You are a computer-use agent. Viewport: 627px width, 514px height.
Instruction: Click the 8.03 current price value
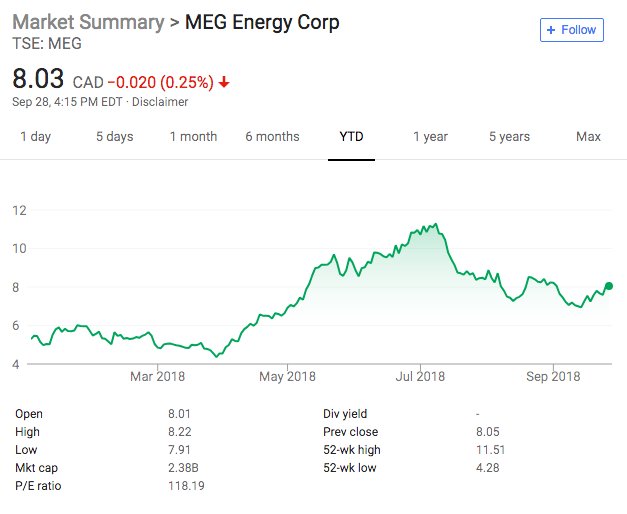[x=38, y=78]
